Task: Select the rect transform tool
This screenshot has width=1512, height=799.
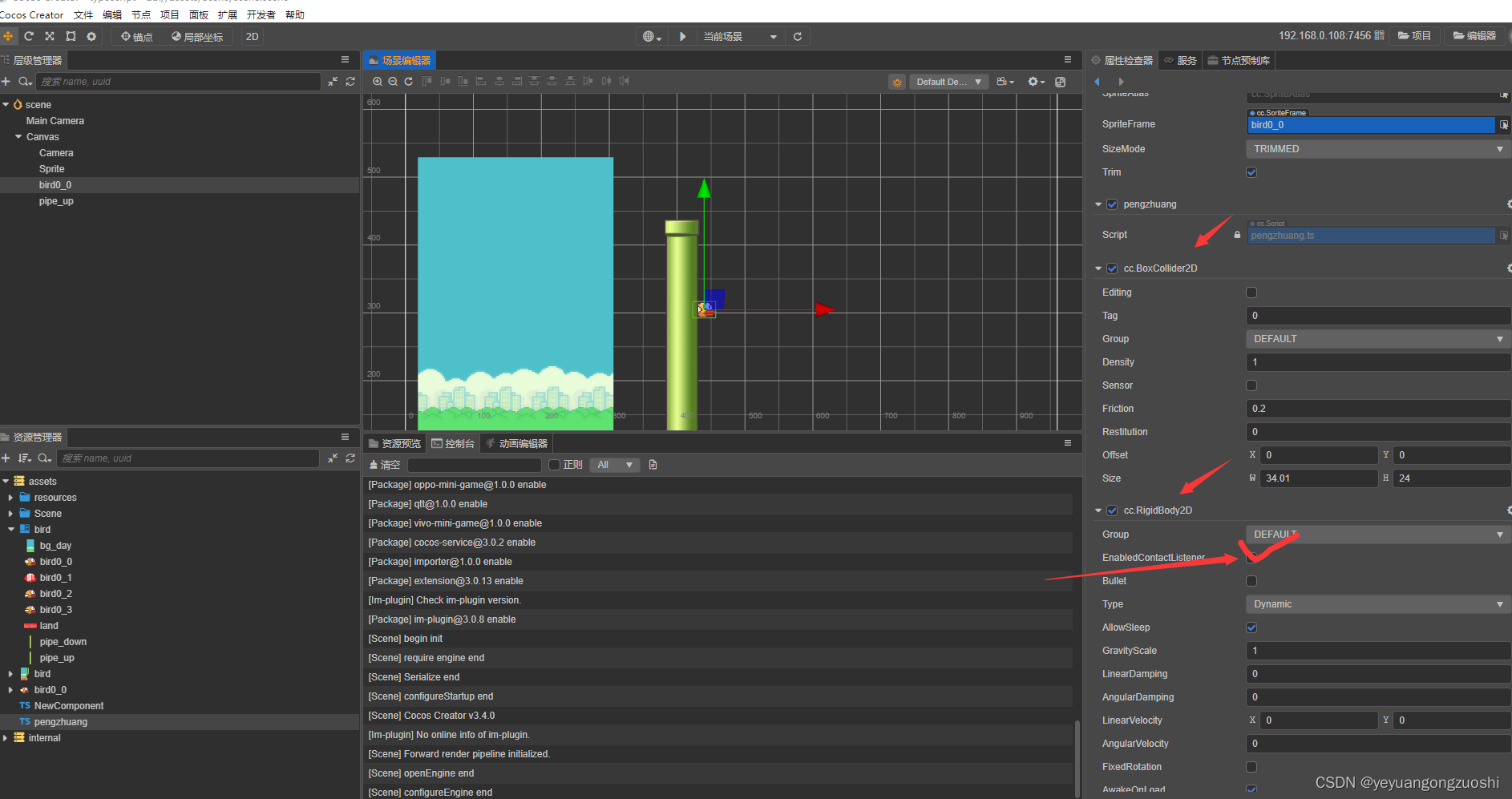Action: pyautogui.click(x=71, y=36)
